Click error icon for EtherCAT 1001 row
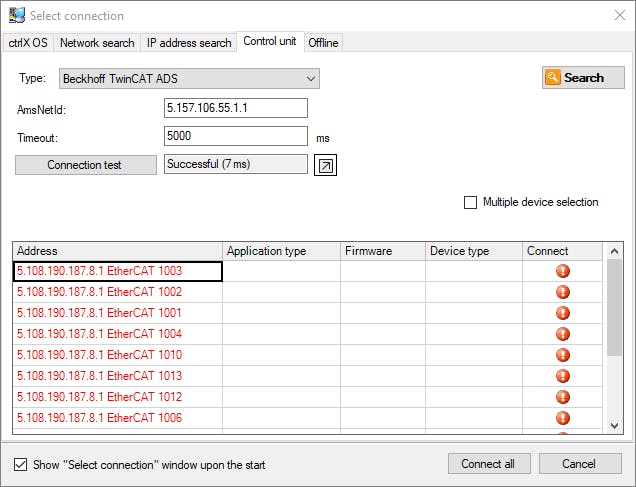Image resolution: width=636 pixels, height=487 pixels. 562,313
